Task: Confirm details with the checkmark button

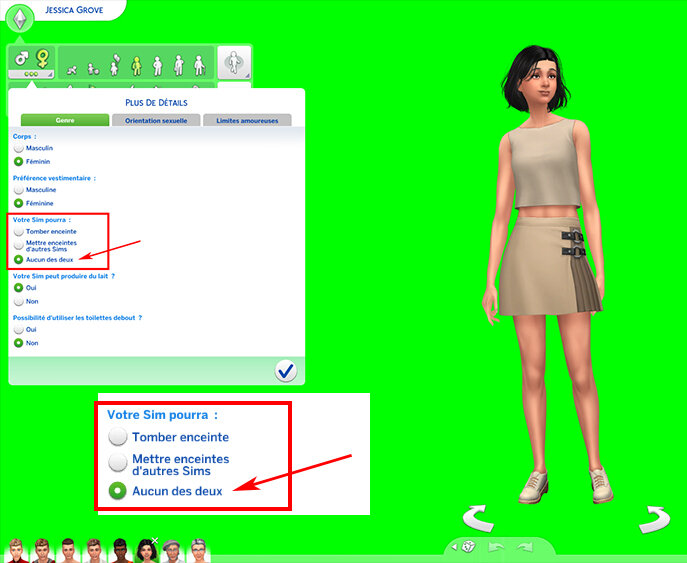Action: click(x=286, y=371)
